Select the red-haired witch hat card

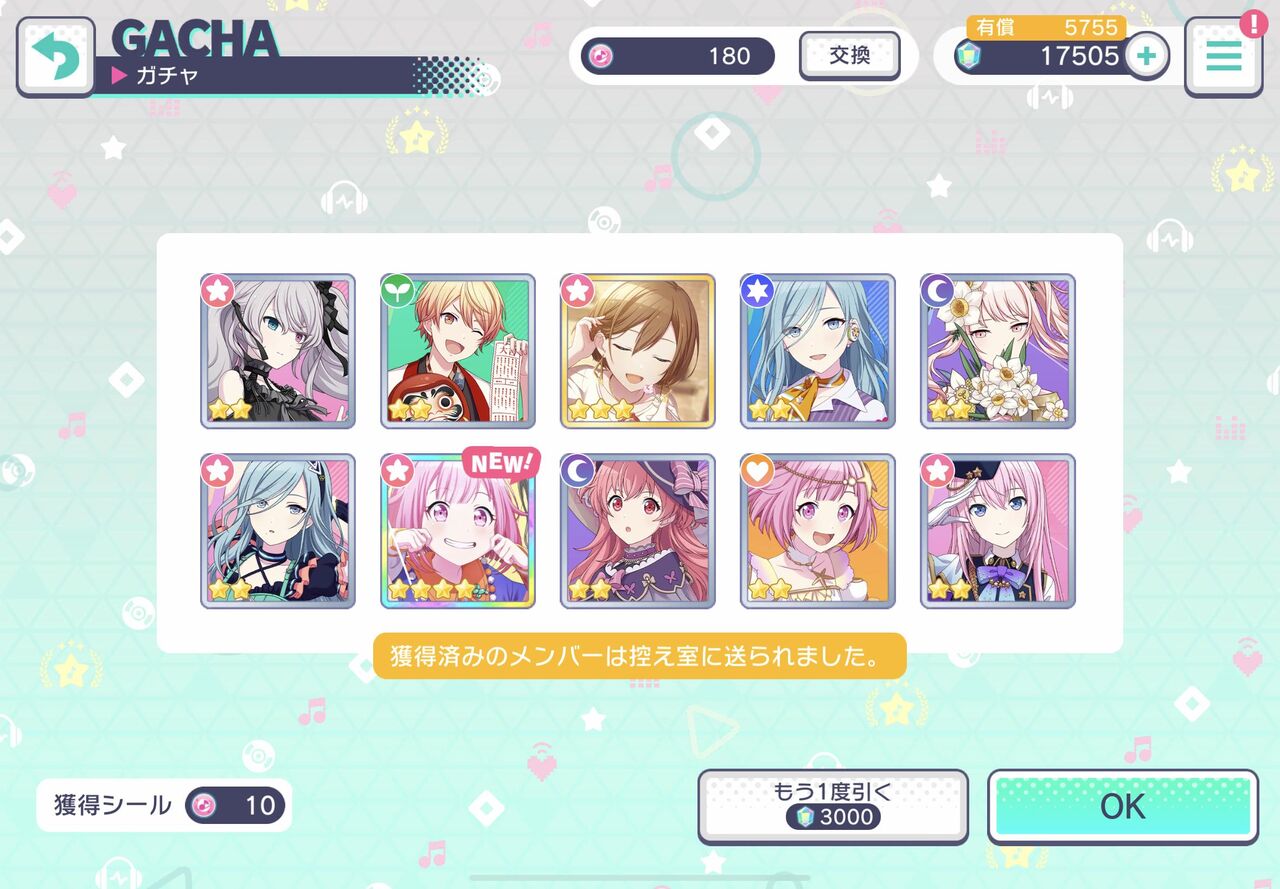[x=638, y=530]
